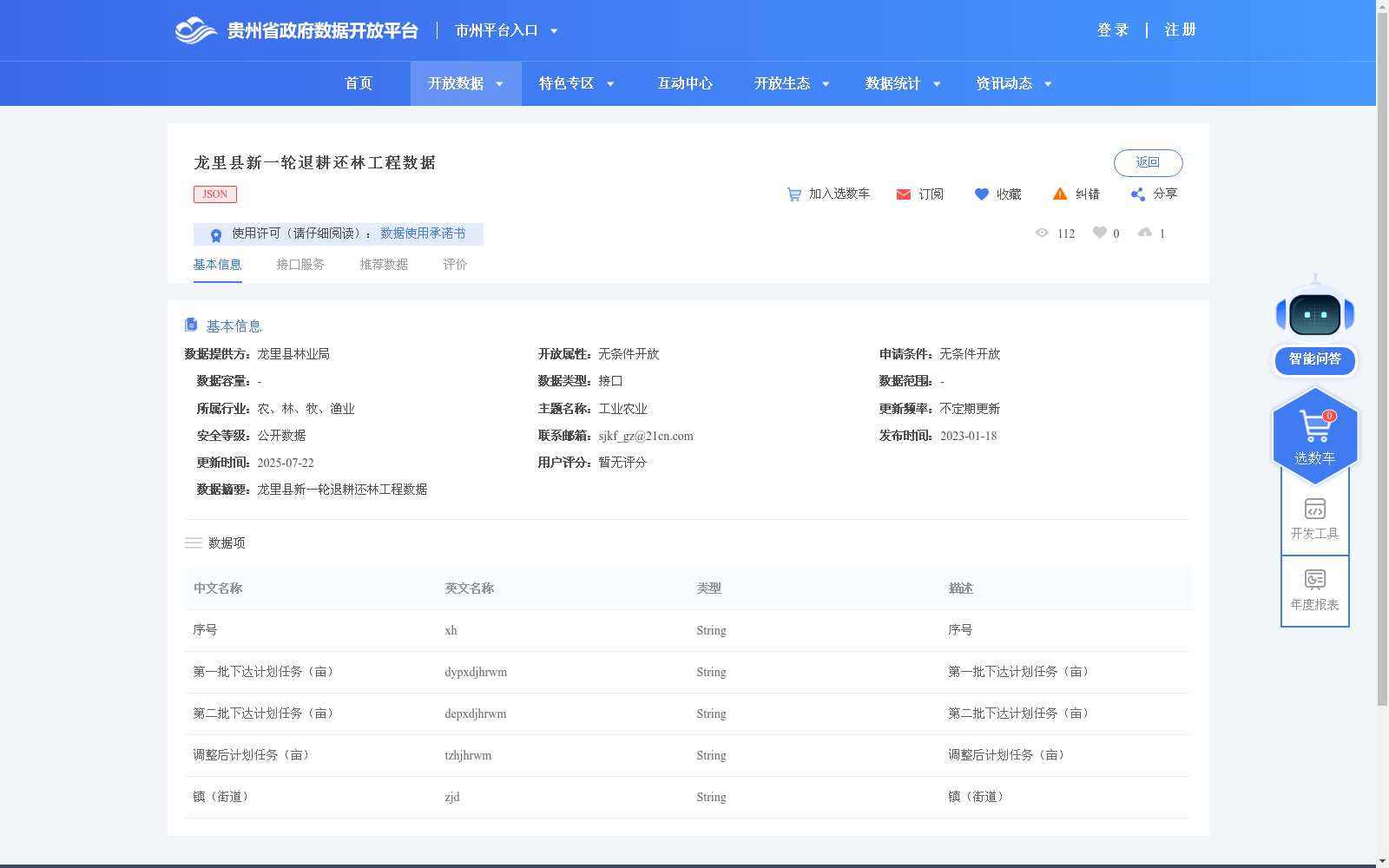The image size is (1389, 868).
Task: Expand the 特色专区 menu arrow
Action: pyautogui.click(x=610, y=84)
